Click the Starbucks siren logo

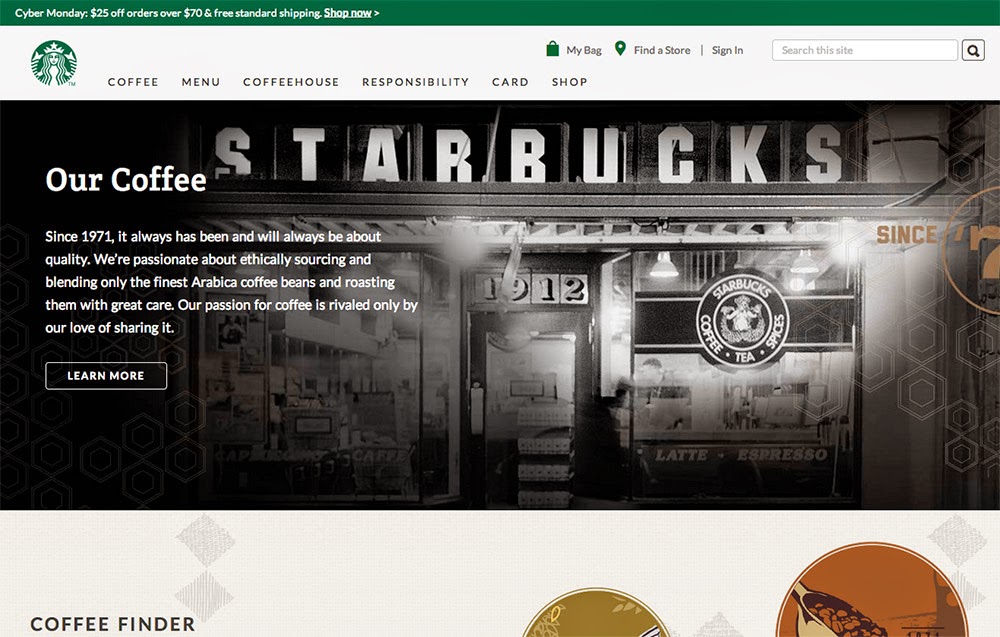53,64
